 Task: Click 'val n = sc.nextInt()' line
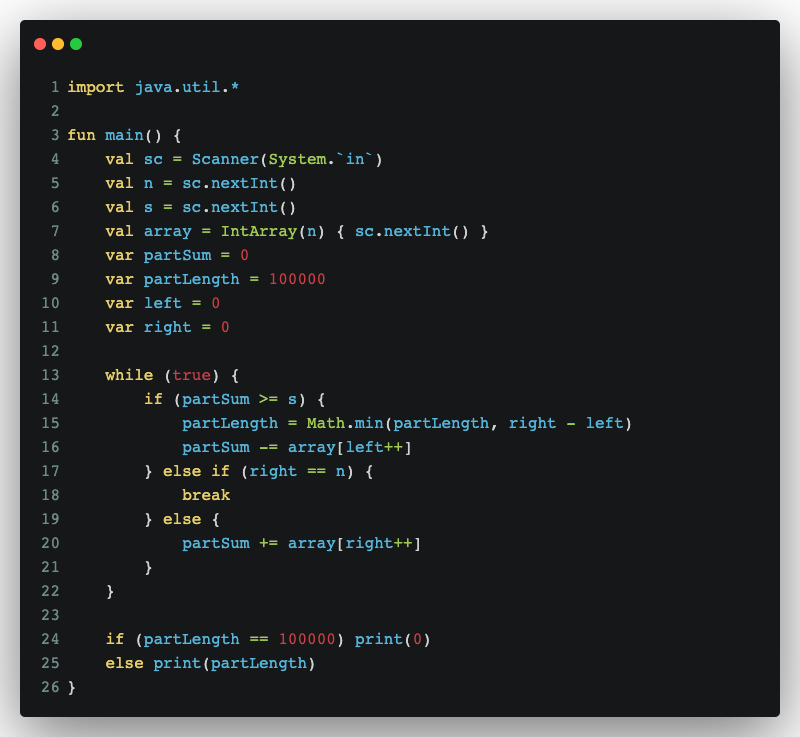[201, 183]
